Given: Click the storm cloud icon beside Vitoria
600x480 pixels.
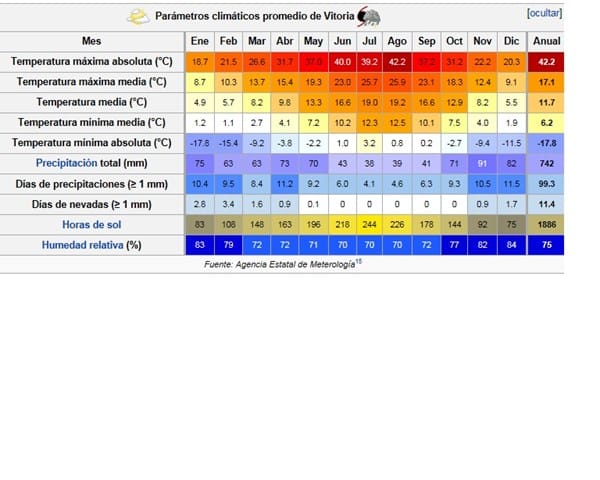Looking at the screenshot, I should (x=369, y=17).
